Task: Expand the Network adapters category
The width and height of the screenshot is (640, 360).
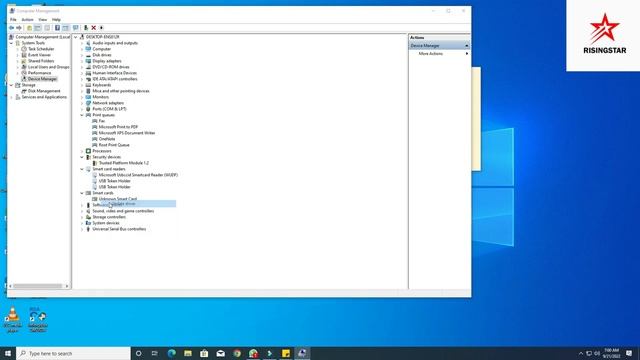Action: pyautogui.click(x=82, y=103)
